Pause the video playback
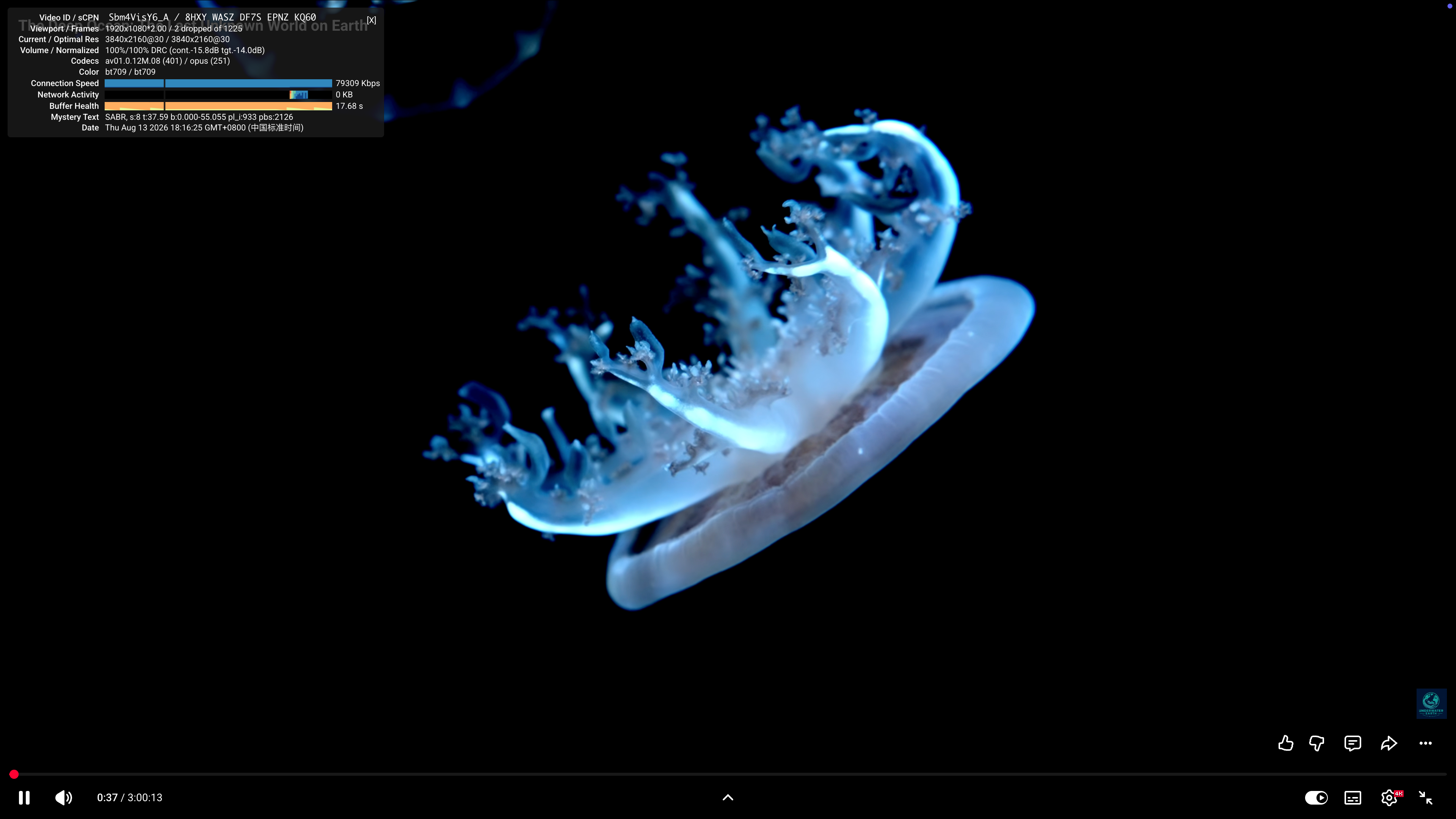The height and width of the screenshot is (819, 1456). (24, 797)
